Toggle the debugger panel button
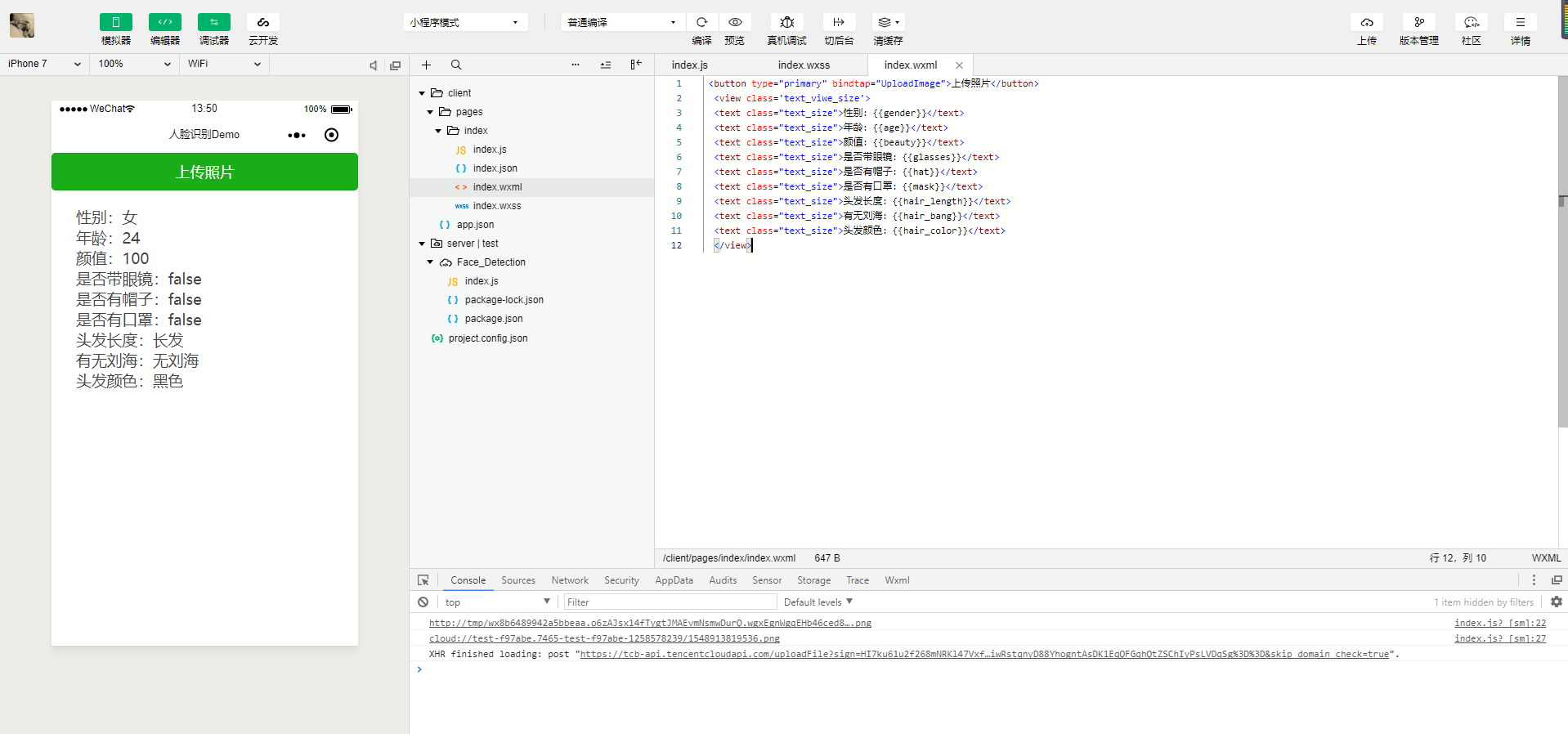1568x734 pixels. 213,22
